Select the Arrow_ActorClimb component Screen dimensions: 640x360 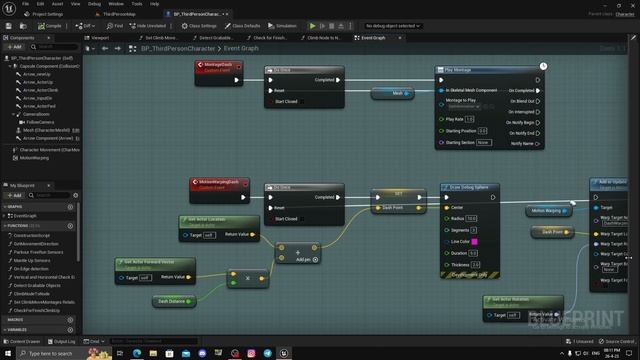[x=40, y=90]
